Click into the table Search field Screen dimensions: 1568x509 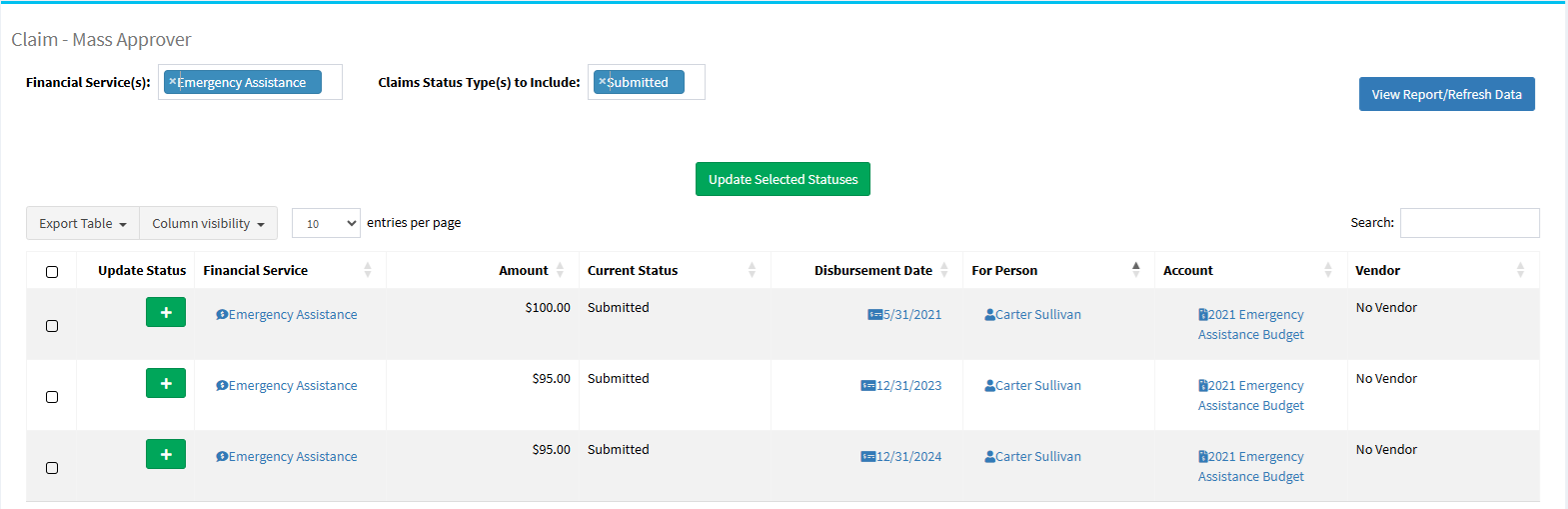1469,223
